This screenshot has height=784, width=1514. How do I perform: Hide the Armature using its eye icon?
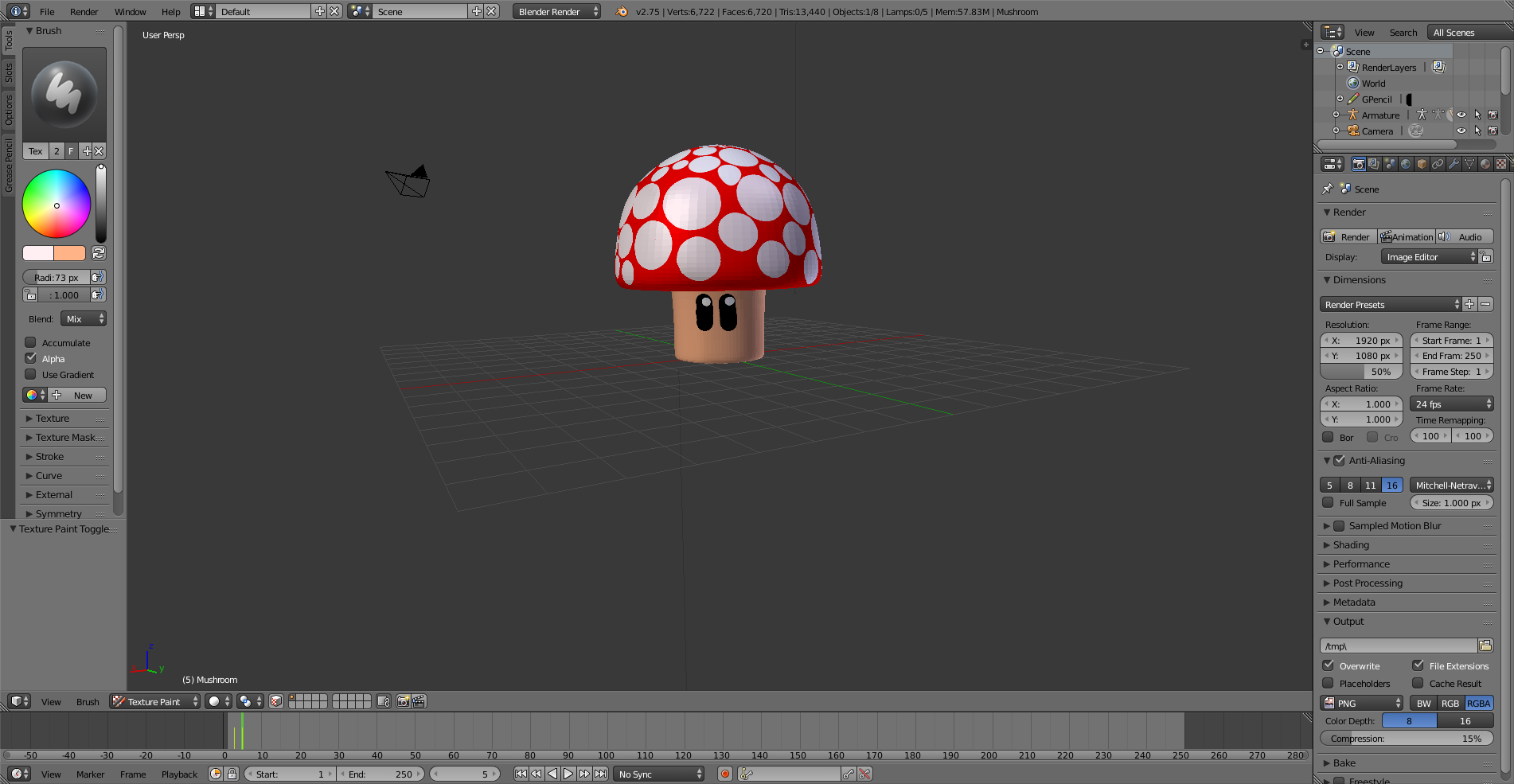tap(1461, 115)
